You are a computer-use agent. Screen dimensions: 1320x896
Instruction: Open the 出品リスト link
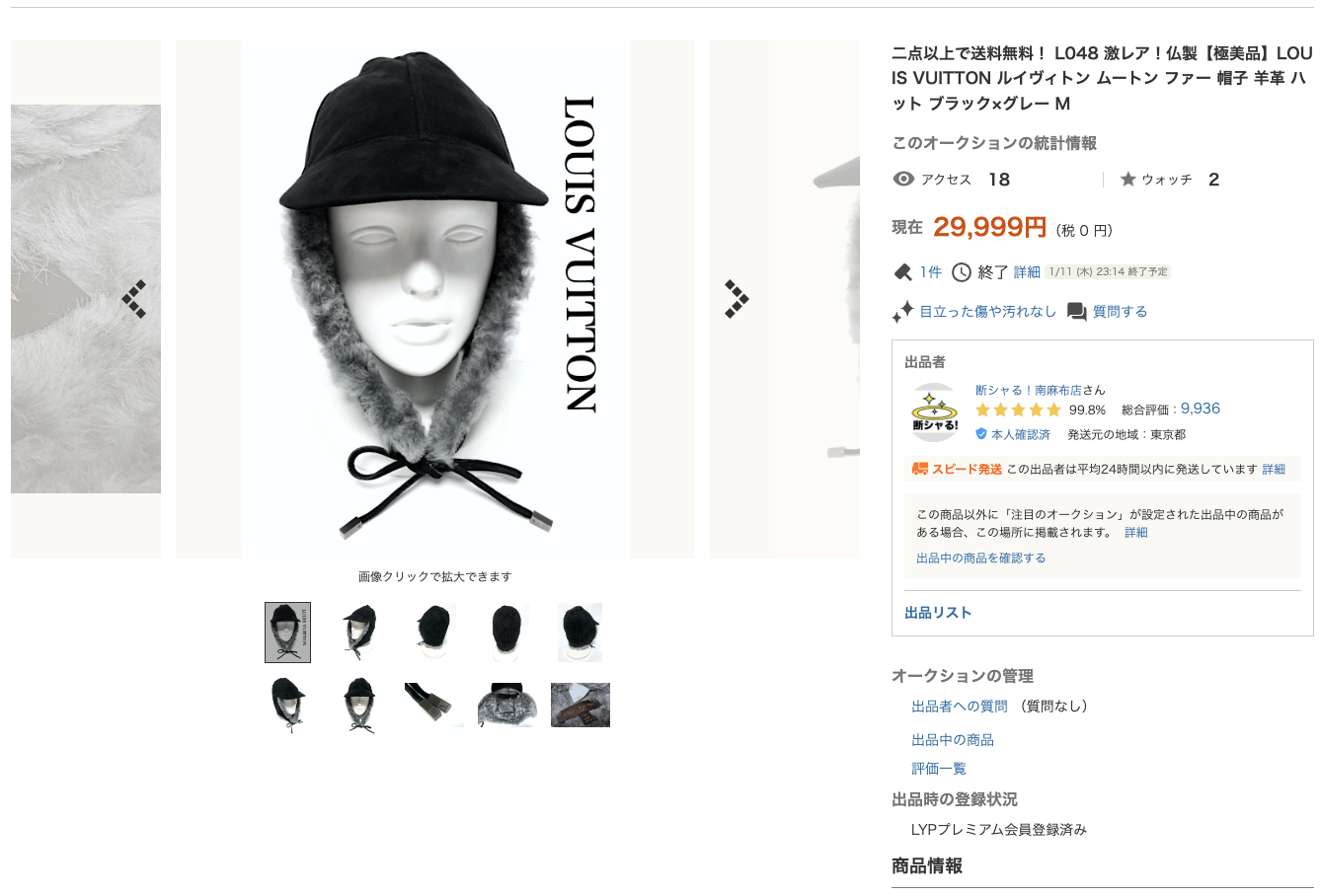[x=938, y=613]
